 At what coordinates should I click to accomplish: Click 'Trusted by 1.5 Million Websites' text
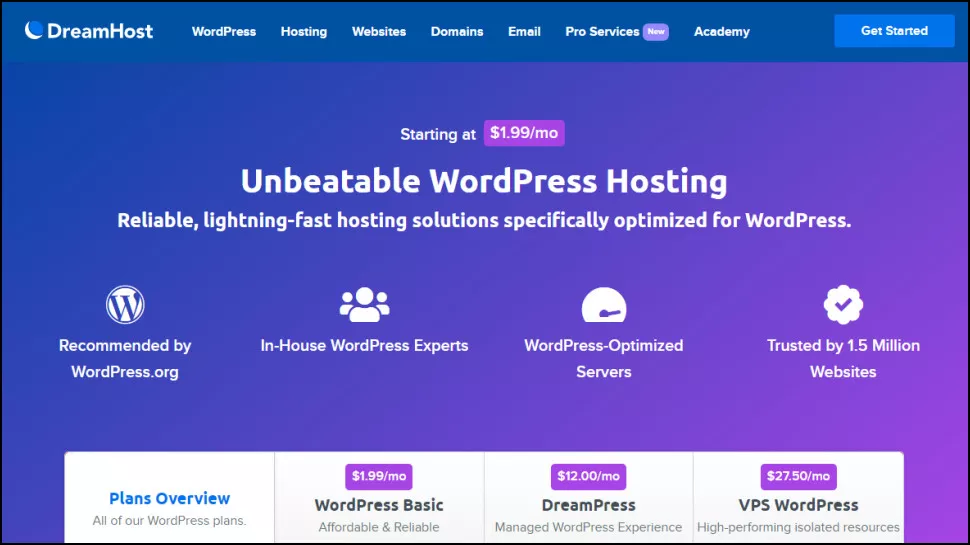pyautogui.click(x=843, y=359)
